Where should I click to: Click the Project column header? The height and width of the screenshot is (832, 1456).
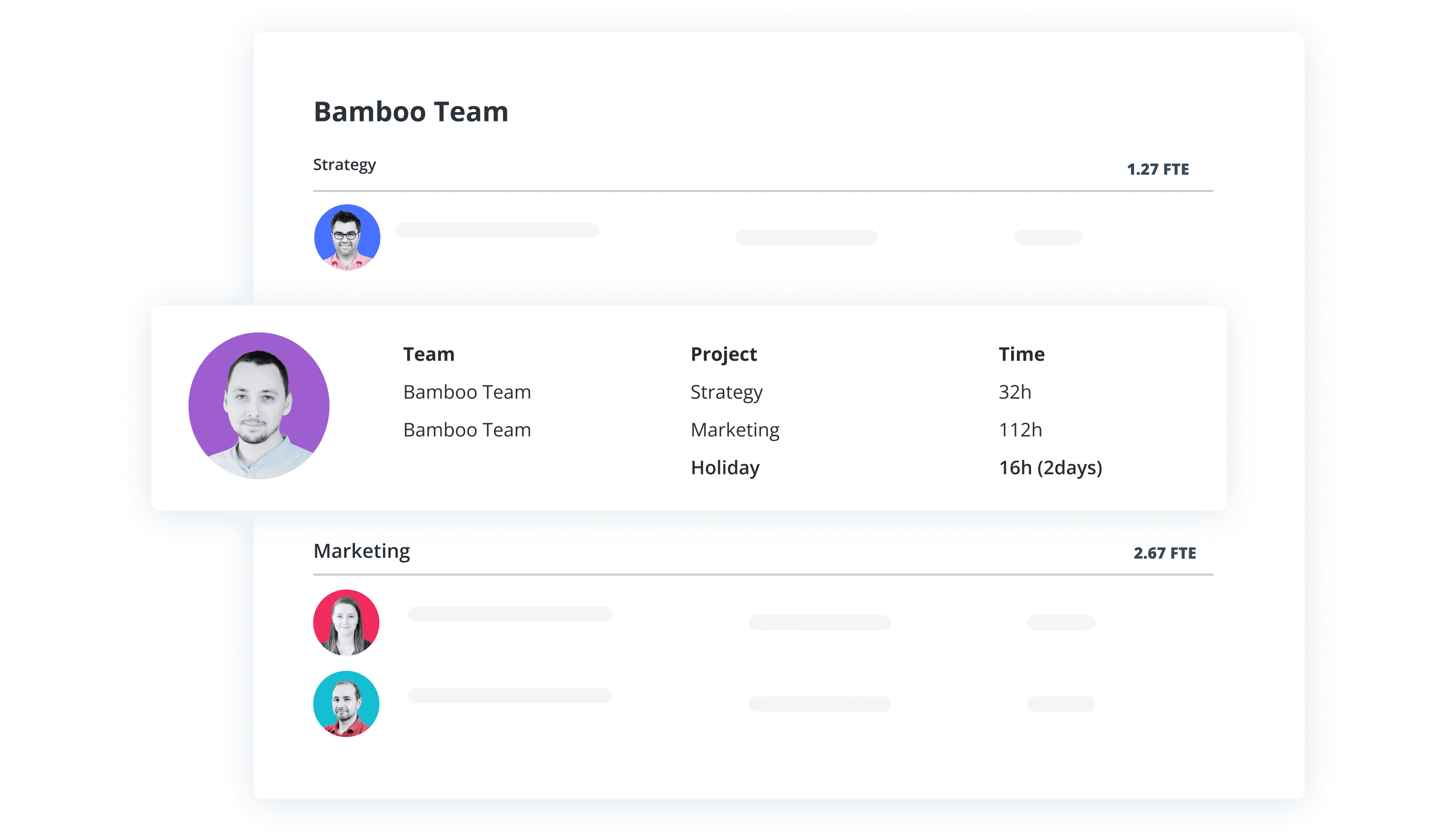point(723,355)
